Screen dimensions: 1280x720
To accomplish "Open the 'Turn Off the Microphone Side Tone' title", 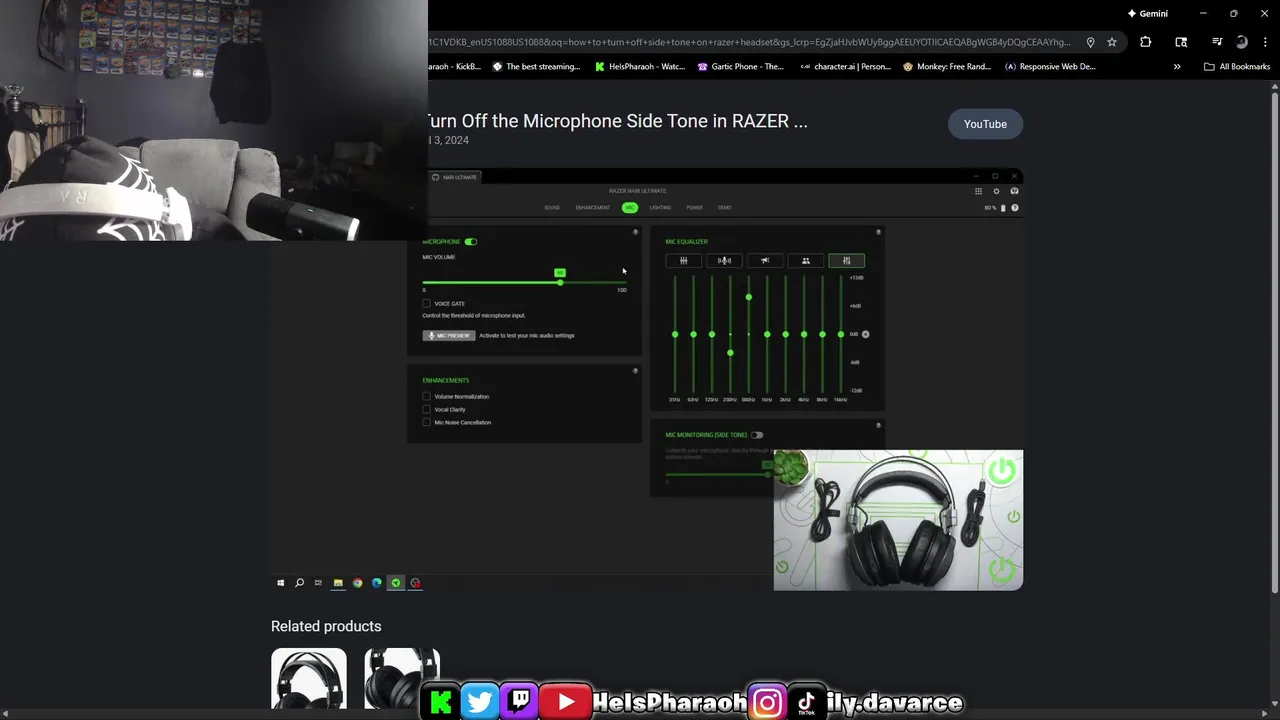I will click(617, 121).
